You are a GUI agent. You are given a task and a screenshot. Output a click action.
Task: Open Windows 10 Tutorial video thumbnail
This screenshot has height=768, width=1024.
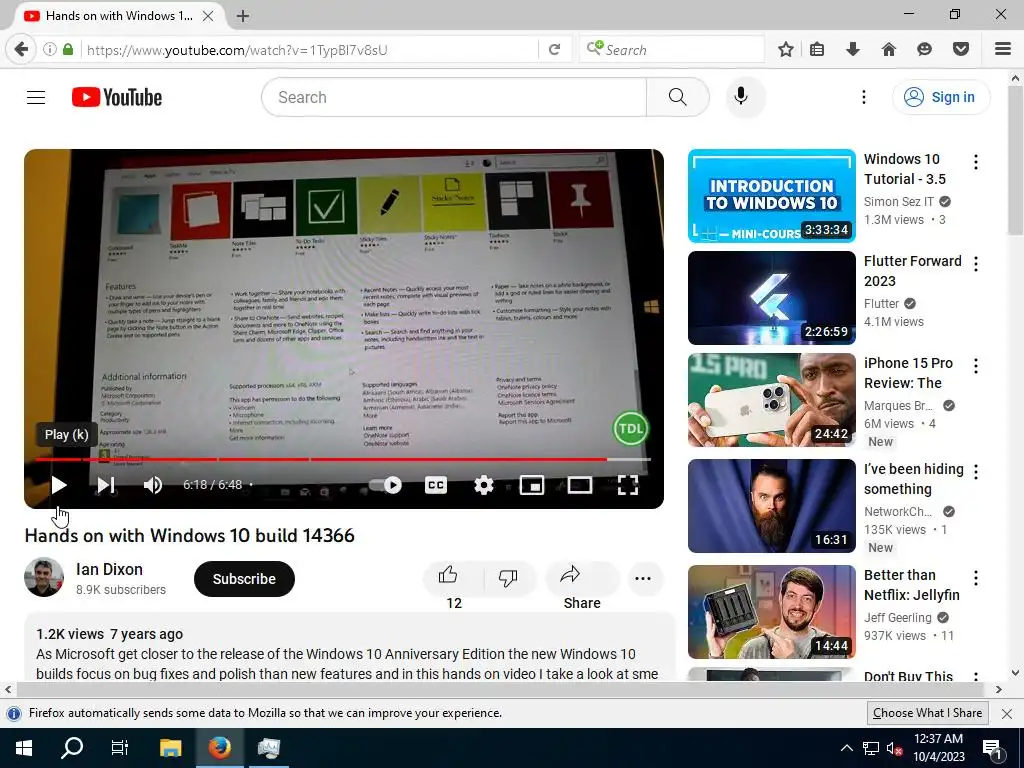pos(771,196)
